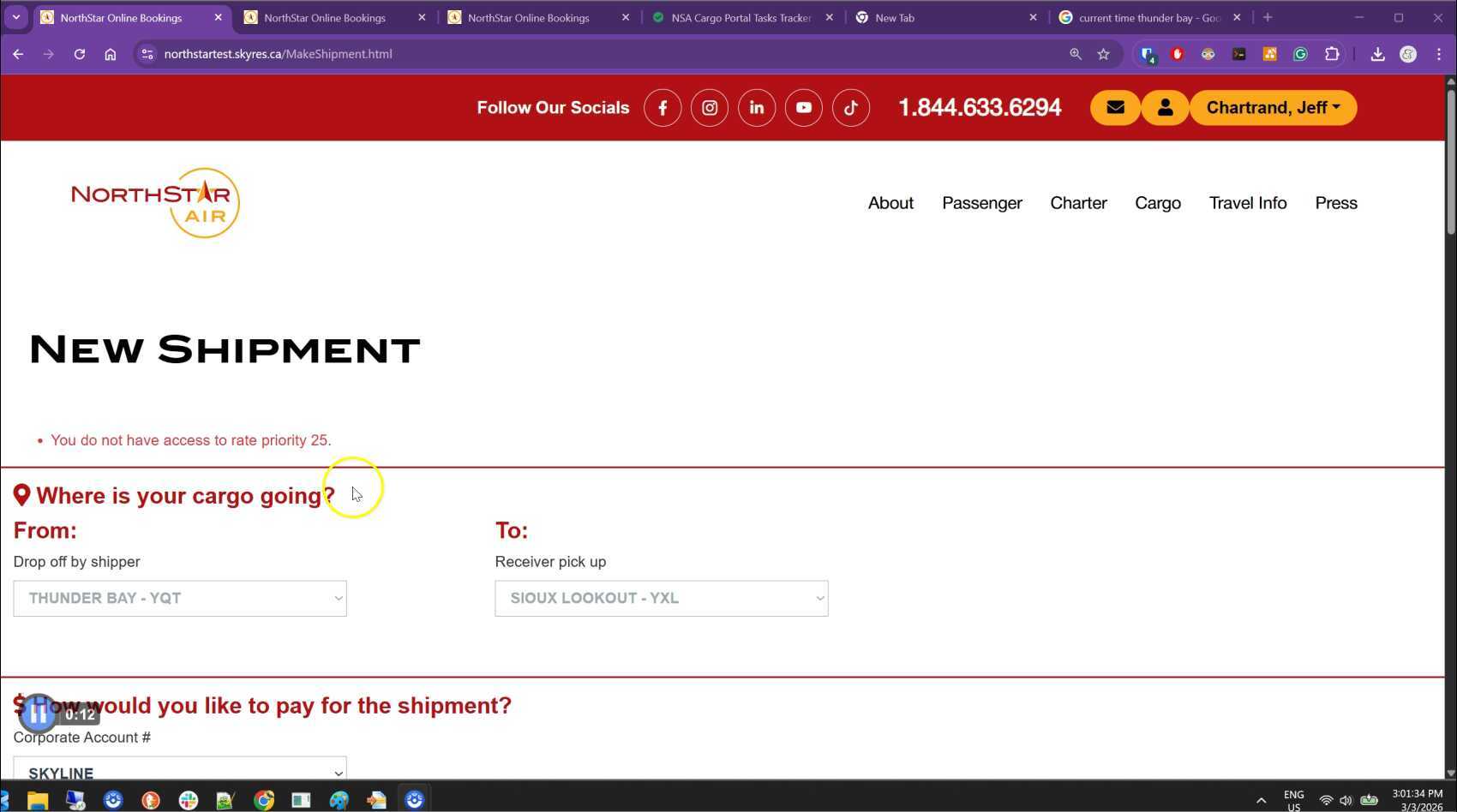Open Slack from the taskbar
The image size is (1457, 812).
coord(189,800)
